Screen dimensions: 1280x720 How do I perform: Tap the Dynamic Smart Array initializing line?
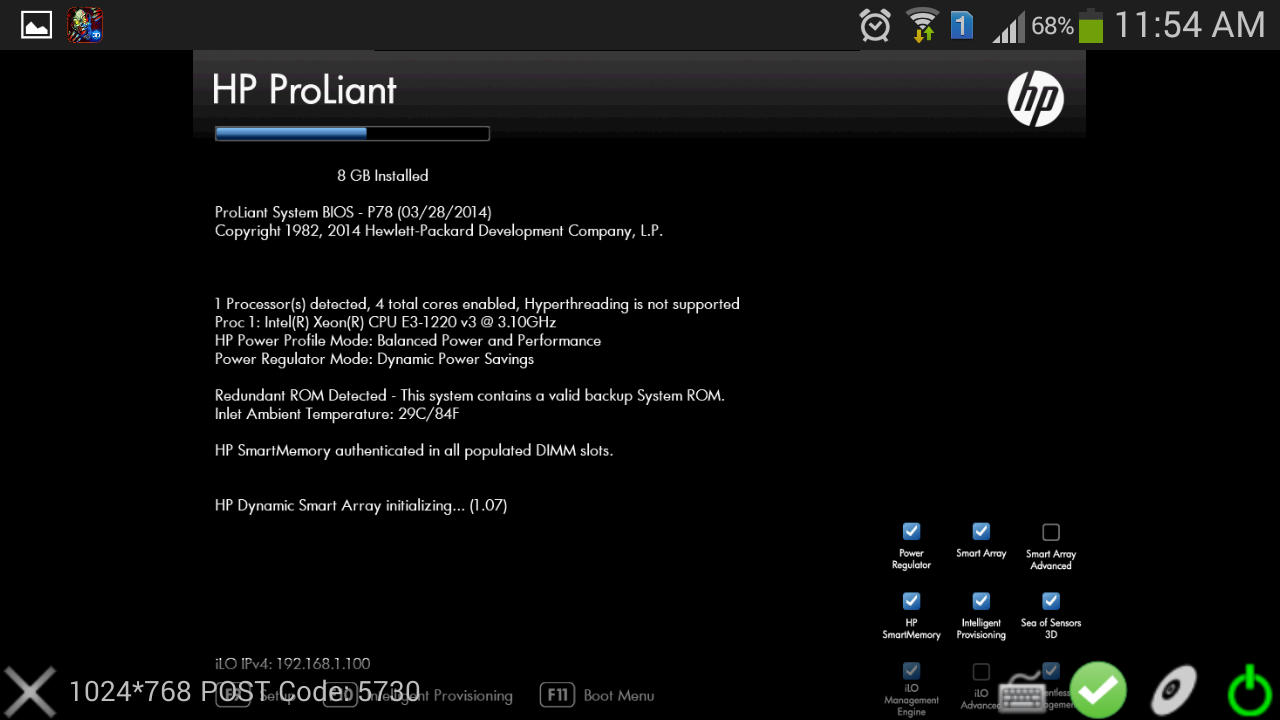[361, 506]
